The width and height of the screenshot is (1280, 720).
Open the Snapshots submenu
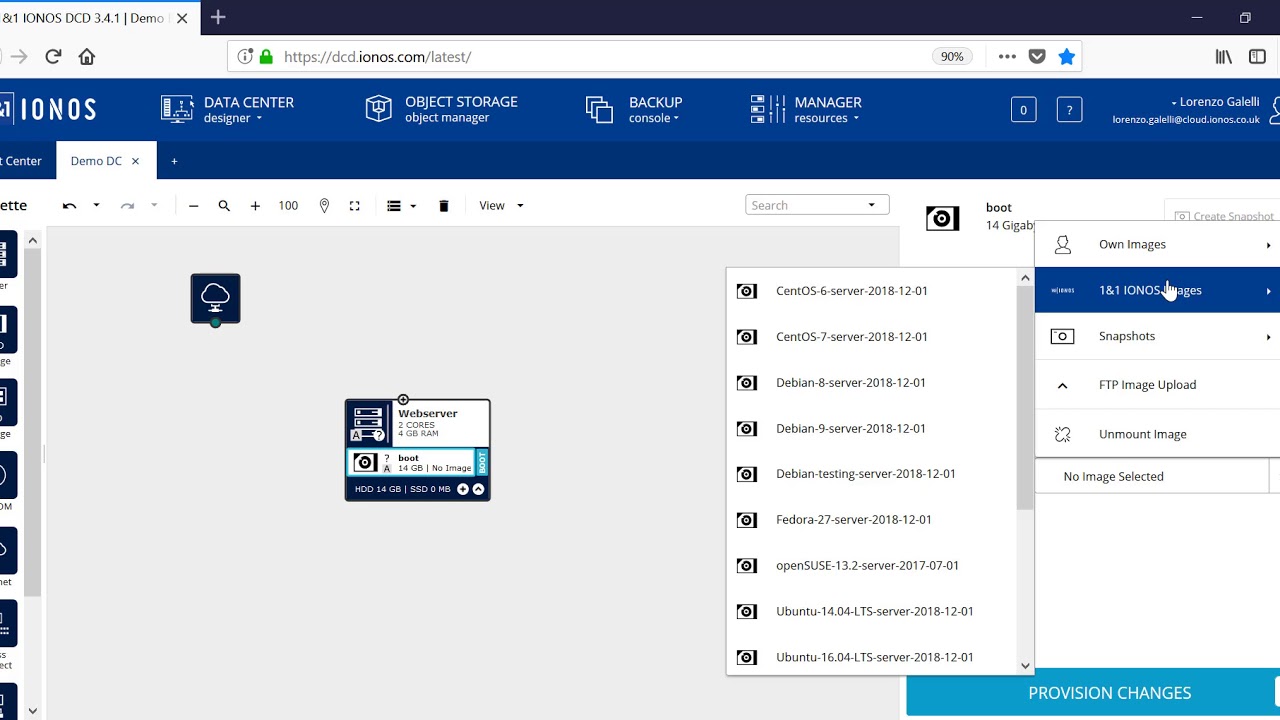pos(1158,337)
